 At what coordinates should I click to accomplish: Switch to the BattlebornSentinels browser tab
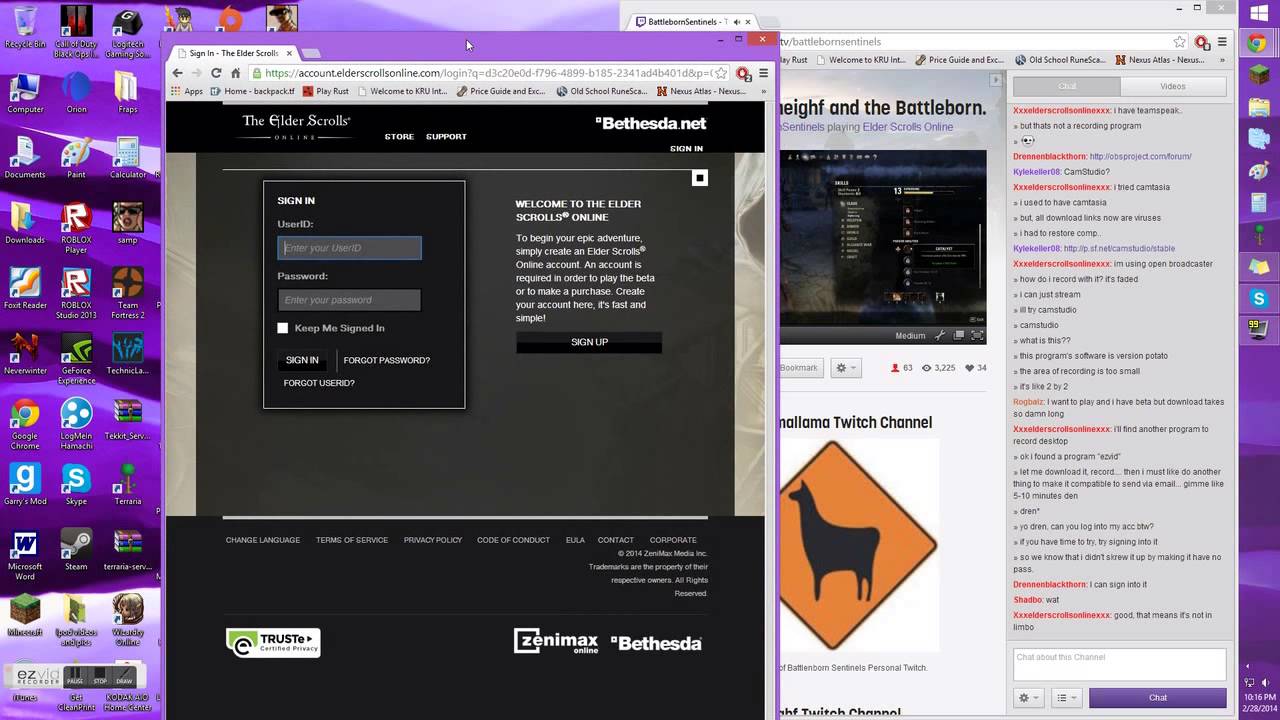[x=691, y=22]
